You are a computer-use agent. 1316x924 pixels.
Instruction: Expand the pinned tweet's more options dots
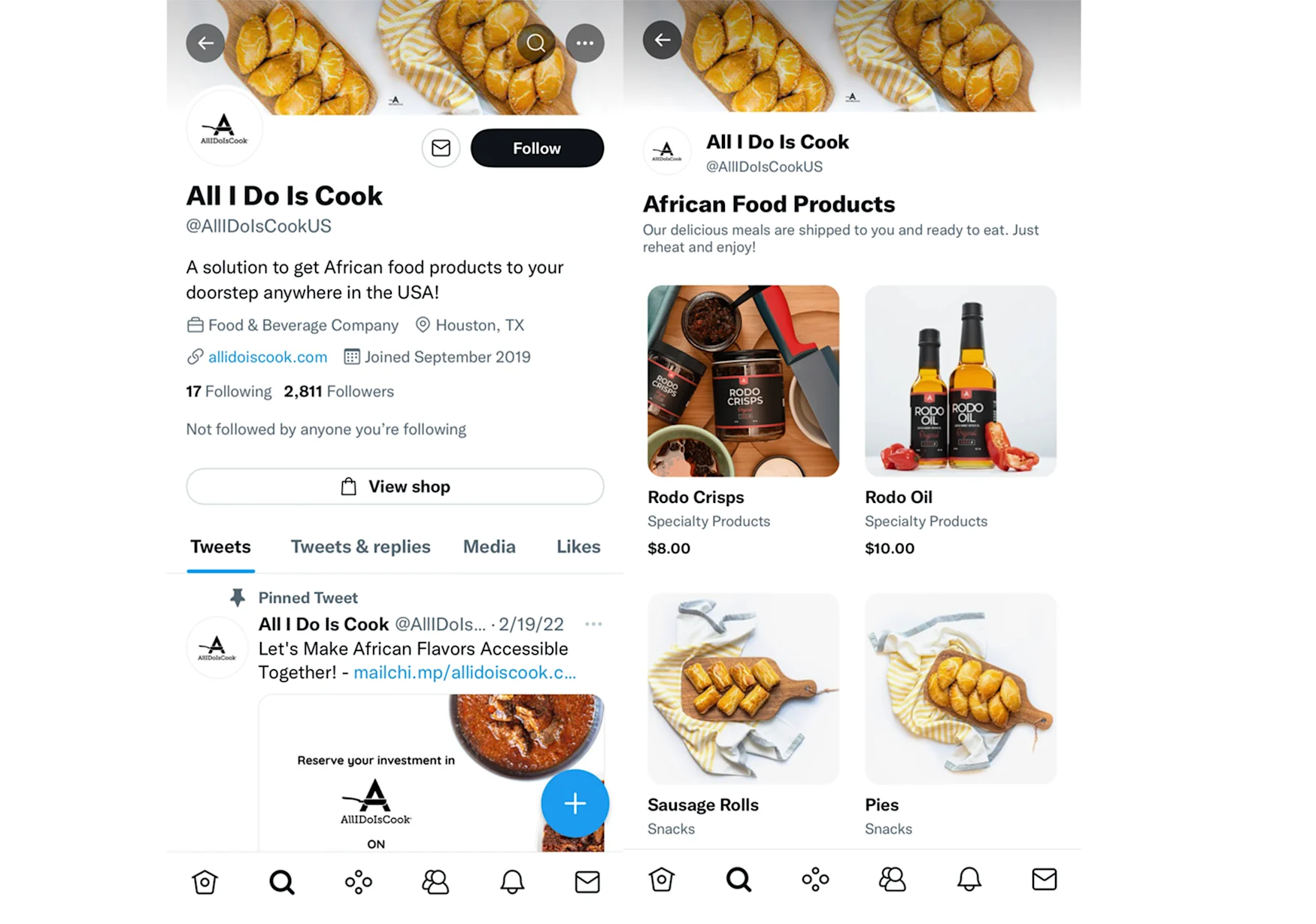593,624
